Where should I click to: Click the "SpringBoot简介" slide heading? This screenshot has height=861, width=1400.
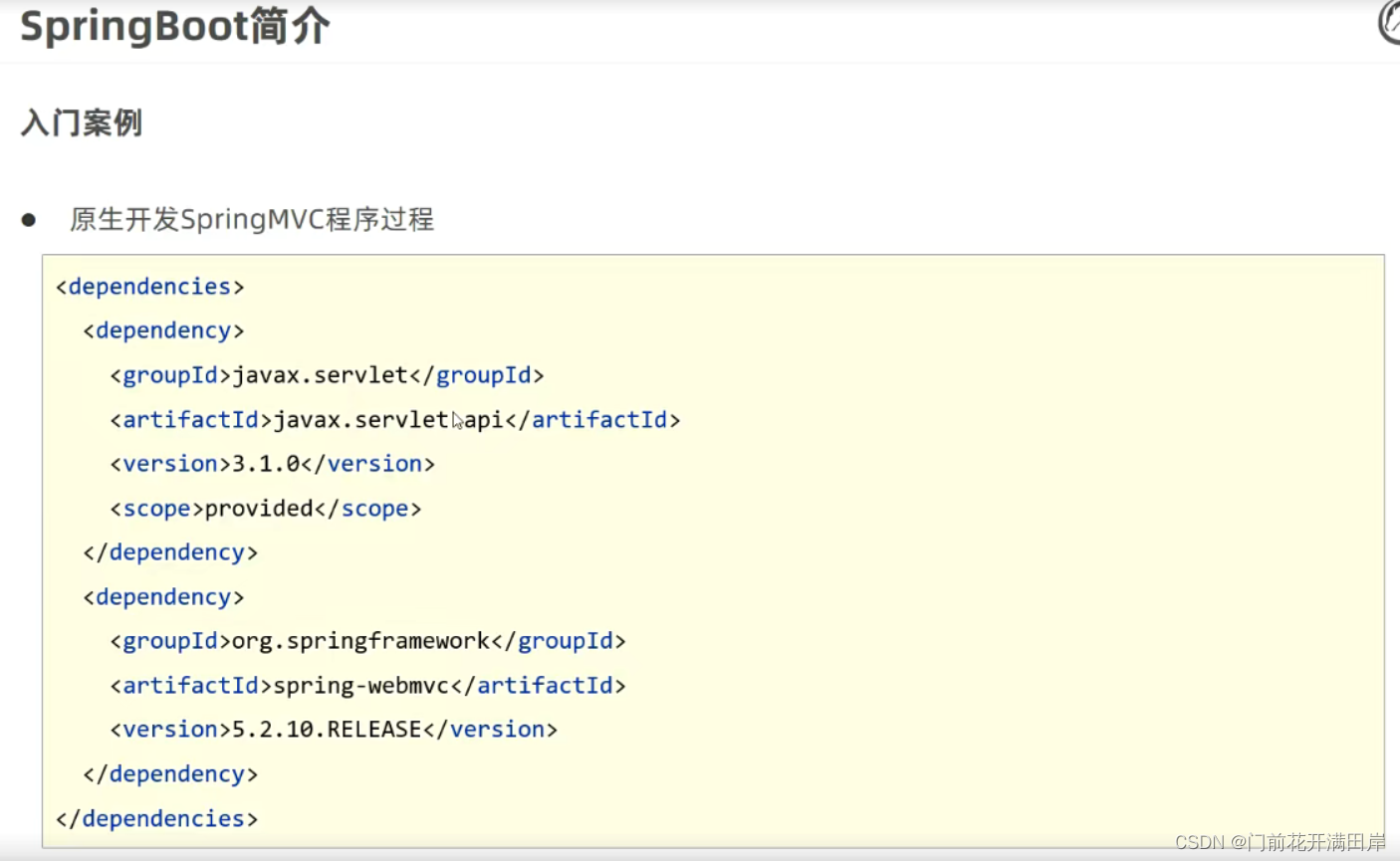click(174, 27)
